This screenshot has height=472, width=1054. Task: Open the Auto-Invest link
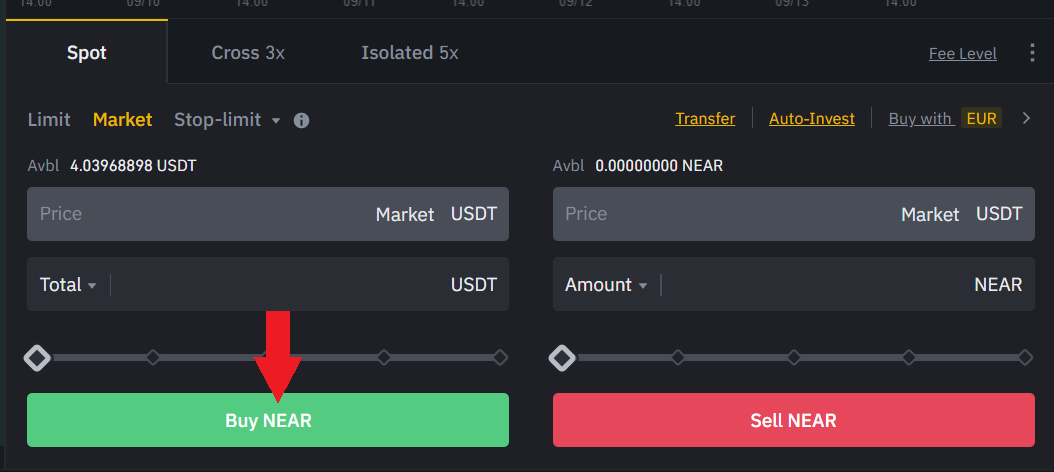811,119
